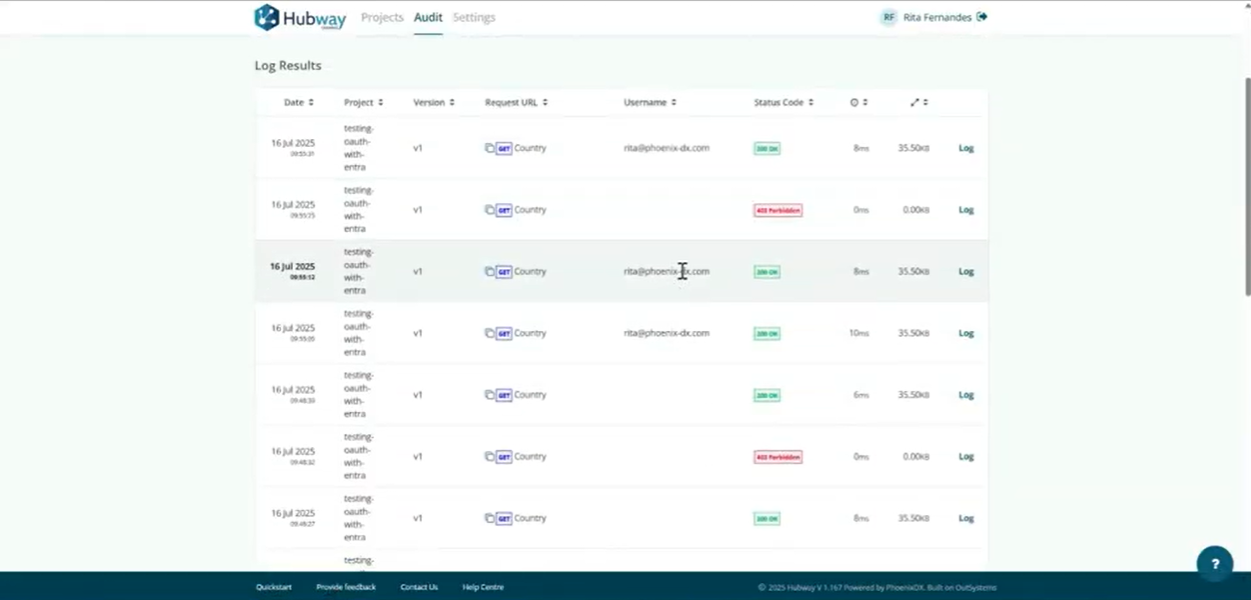Sort the table by Date
The height and width of the screenshot is (600, 1251).
[298, 102]
